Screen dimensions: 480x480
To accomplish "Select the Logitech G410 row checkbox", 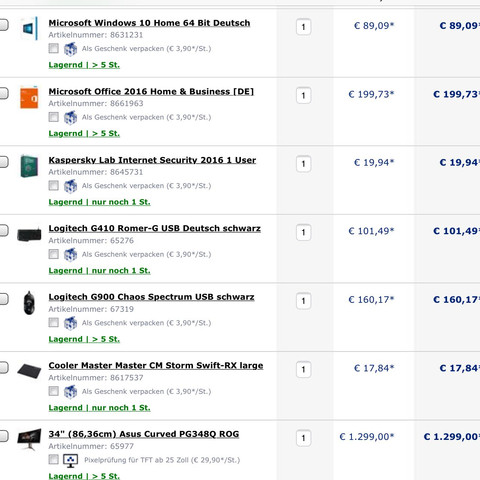I will [3, 230].
